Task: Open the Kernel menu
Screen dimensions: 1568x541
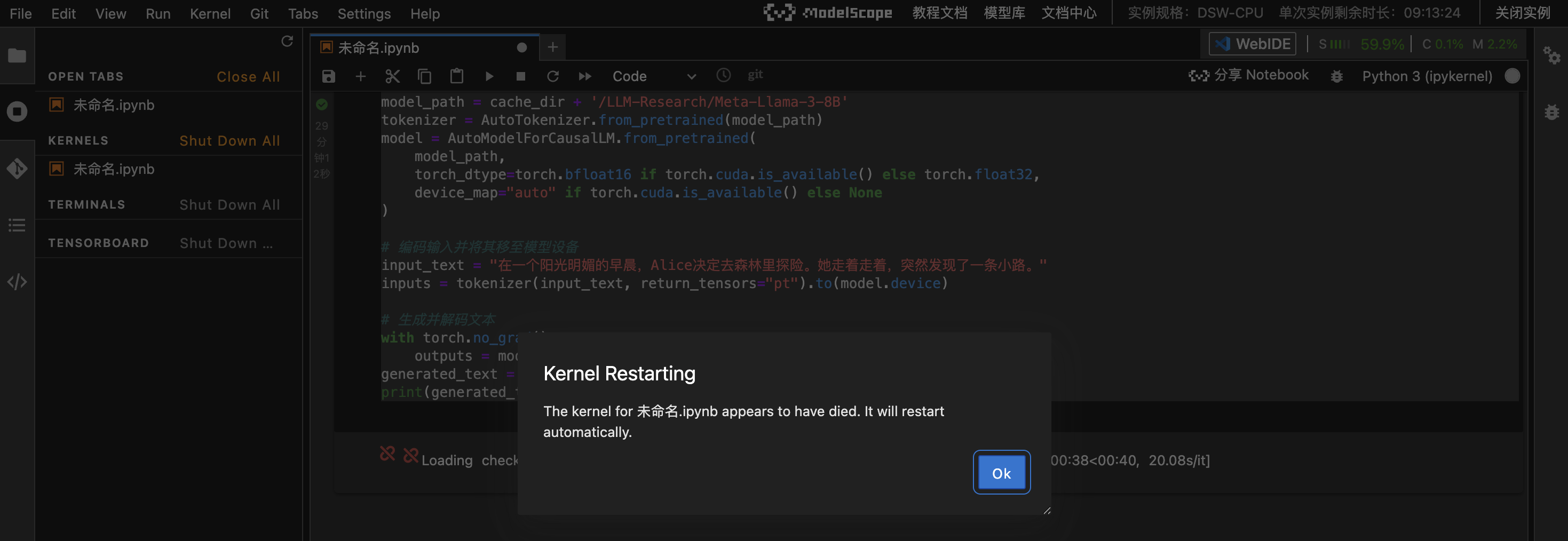Action: click(210, 13)
